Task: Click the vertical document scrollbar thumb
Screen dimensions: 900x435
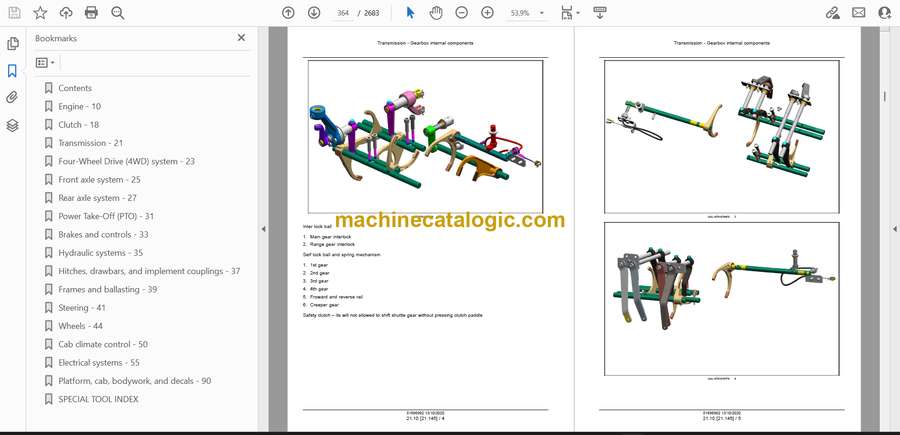Action: pyautogui.click(x=885, y=98)
